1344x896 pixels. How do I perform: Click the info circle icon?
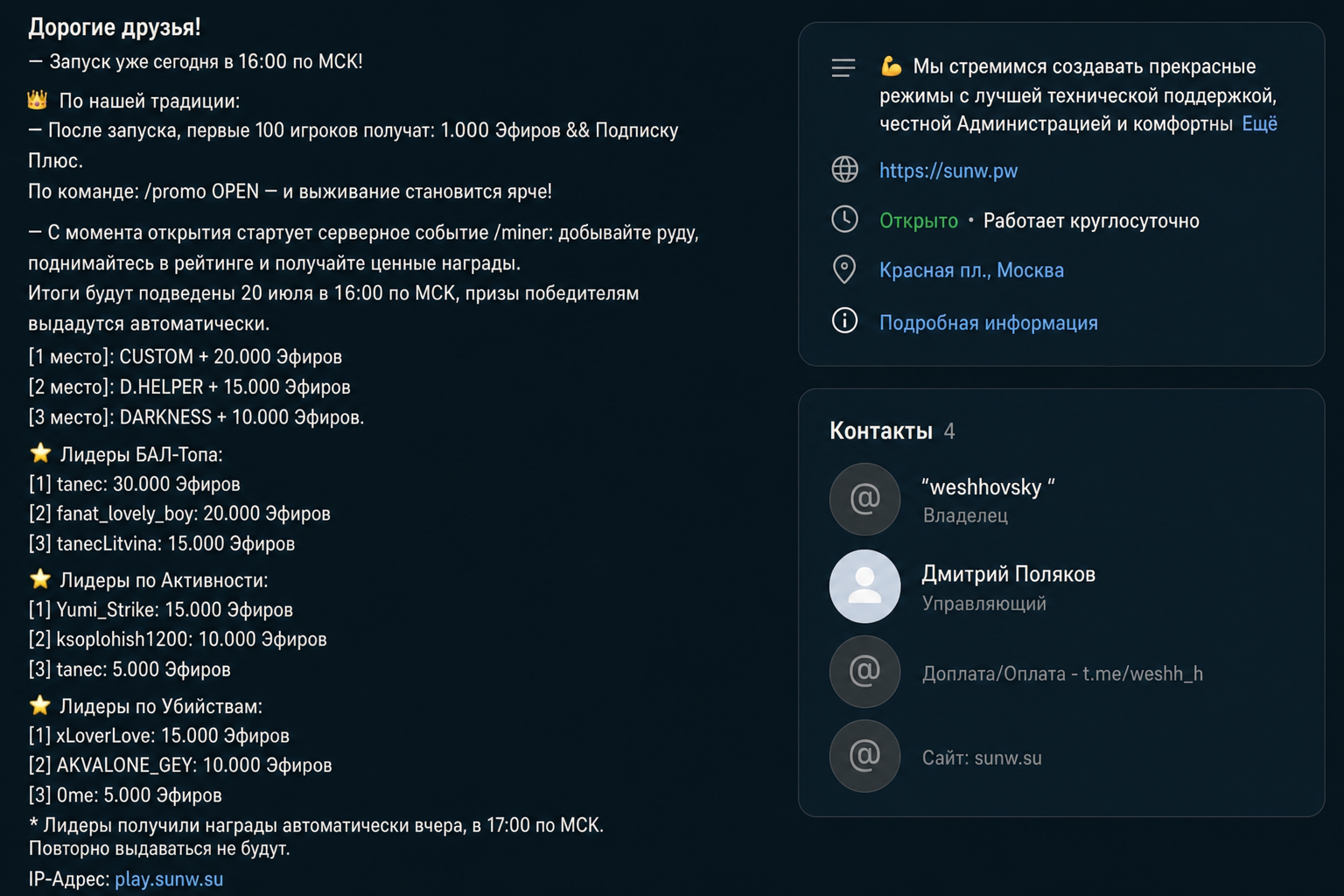844,320
